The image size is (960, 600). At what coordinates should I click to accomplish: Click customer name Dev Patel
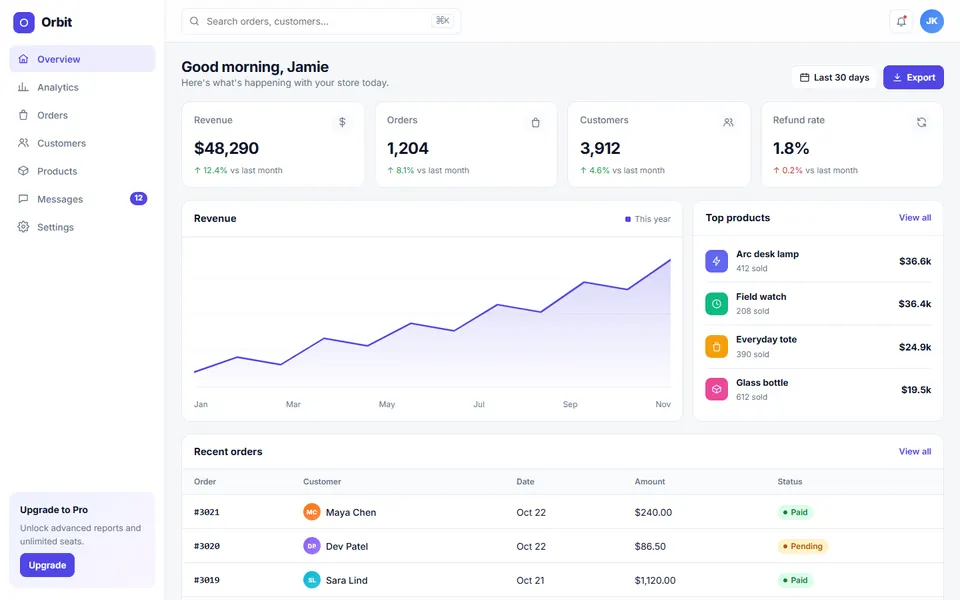[347, 546]
